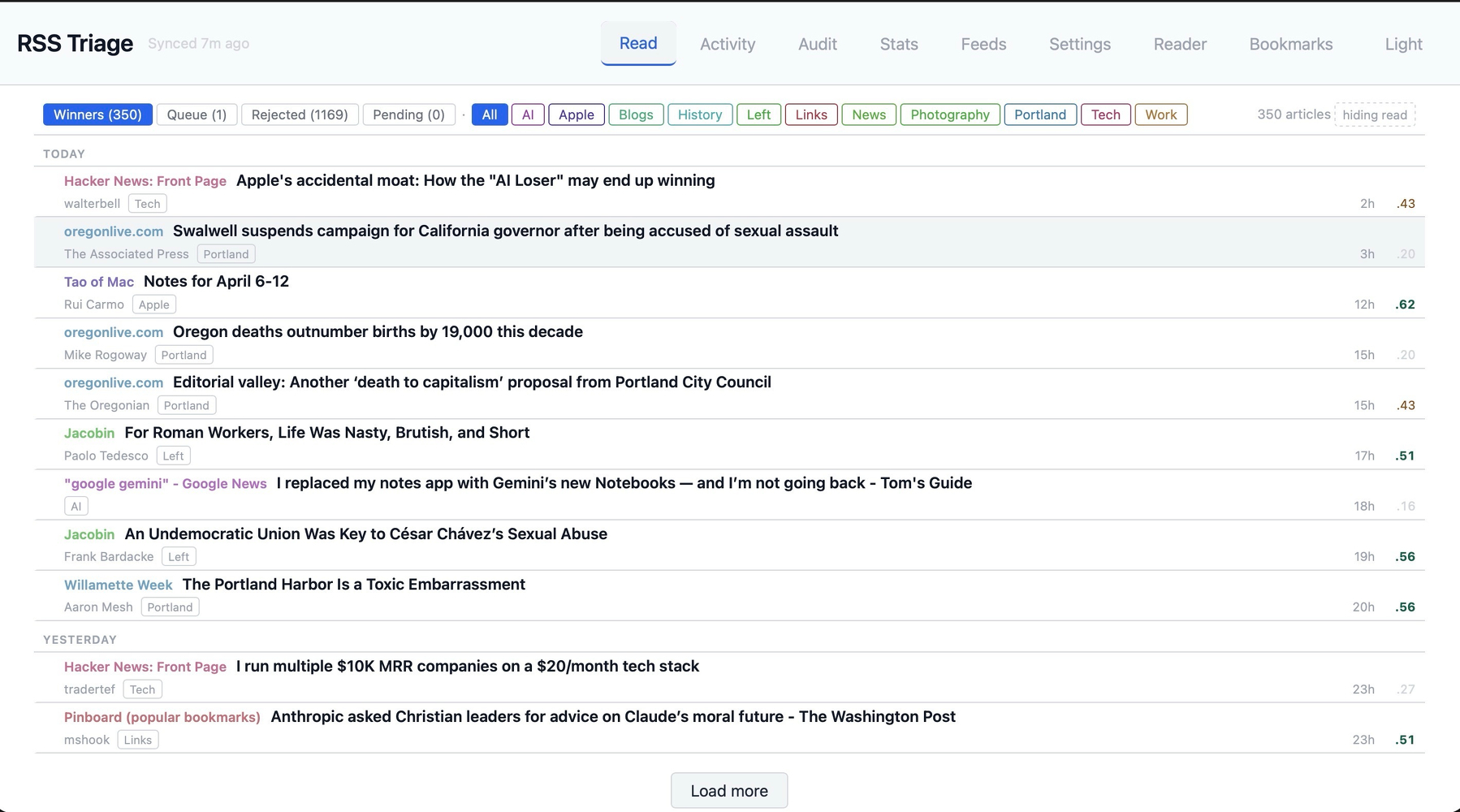
Task: Select the AI category filter
Action: pyautogui.click(x=528, y=114)
